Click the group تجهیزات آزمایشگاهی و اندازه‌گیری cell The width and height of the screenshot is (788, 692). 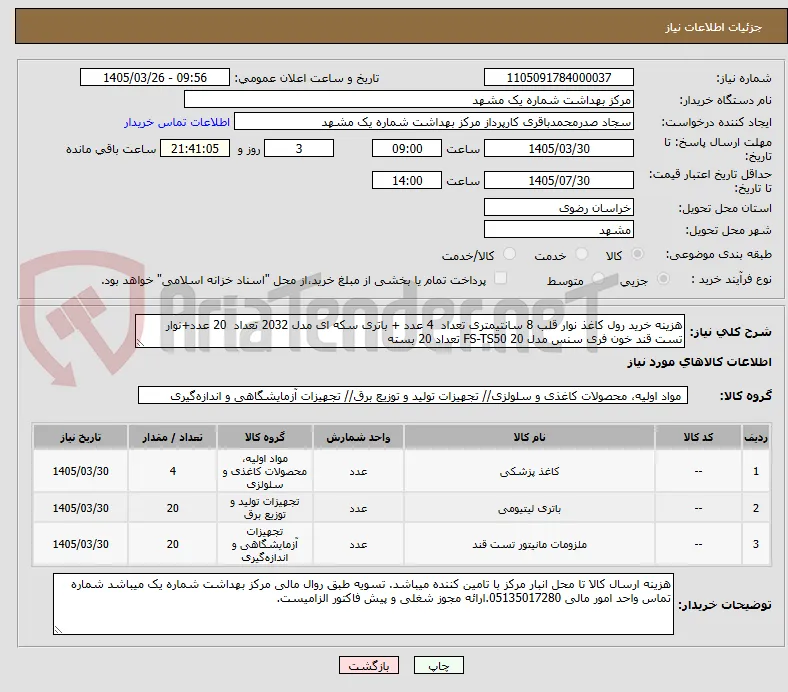(265, 544)
